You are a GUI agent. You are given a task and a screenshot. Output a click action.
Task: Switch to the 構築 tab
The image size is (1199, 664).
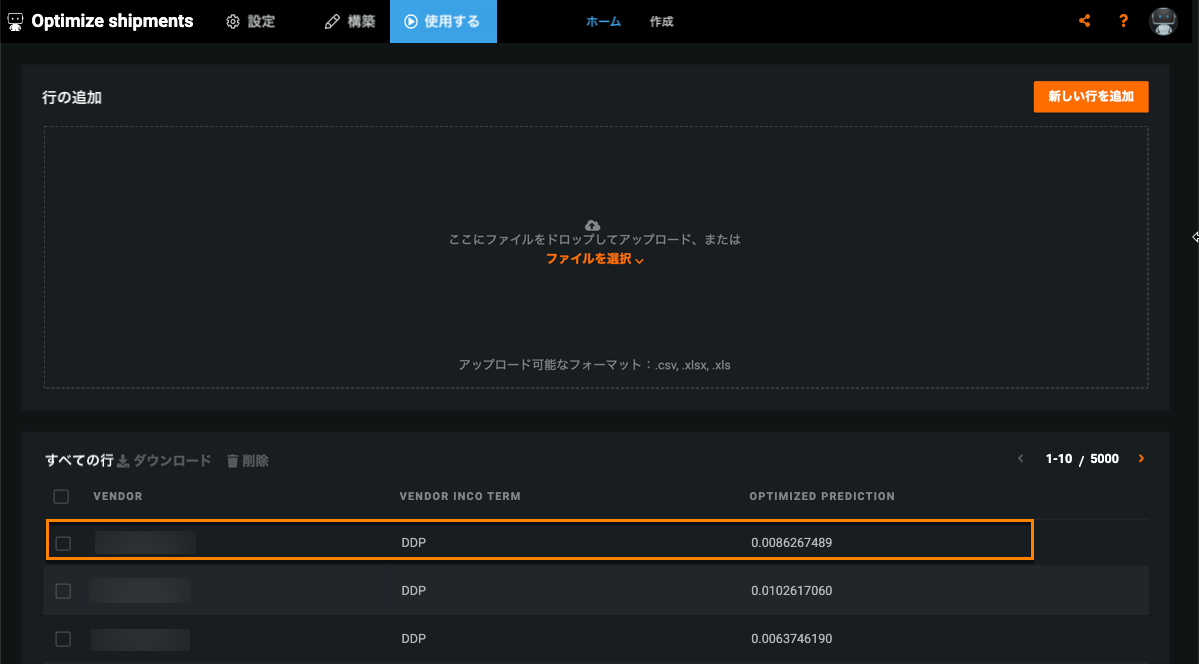click(350, 21)
